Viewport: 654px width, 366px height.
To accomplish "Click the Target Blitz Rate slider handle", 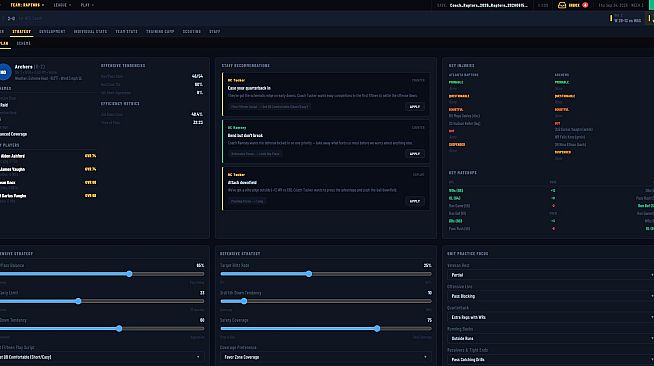I will pyautogui.click(x=309, y=274).
